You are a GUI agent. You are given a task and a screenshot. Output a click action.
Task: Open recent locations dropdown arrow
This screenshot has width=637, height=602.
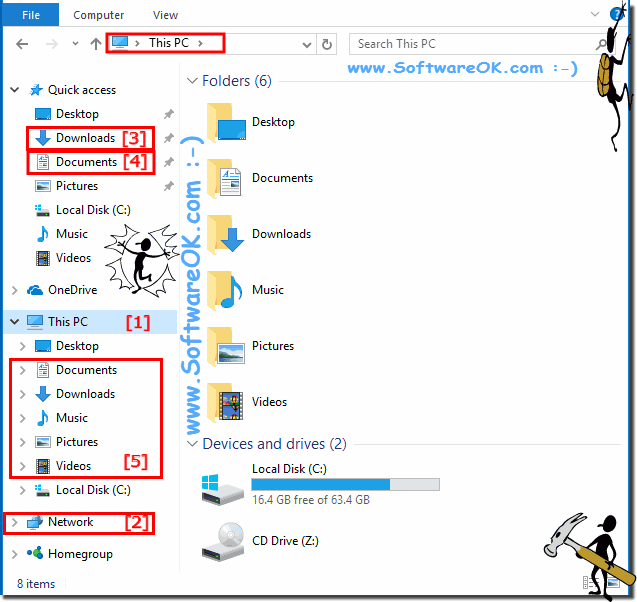pos(75,43)
